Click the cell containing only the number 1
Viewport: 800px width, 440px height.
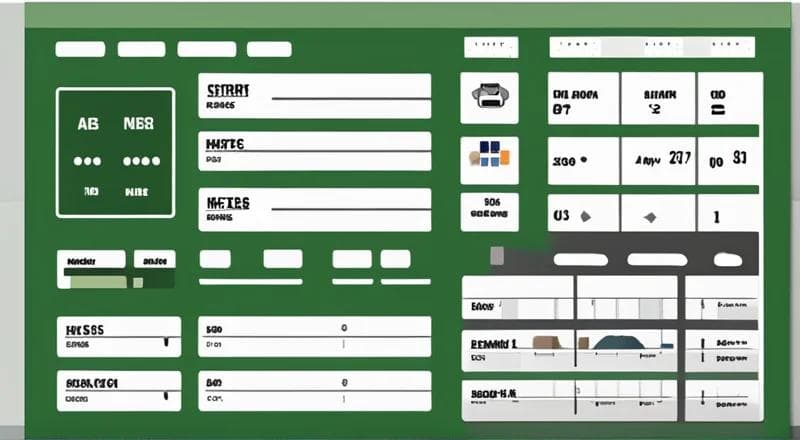[x=730, y=213]
